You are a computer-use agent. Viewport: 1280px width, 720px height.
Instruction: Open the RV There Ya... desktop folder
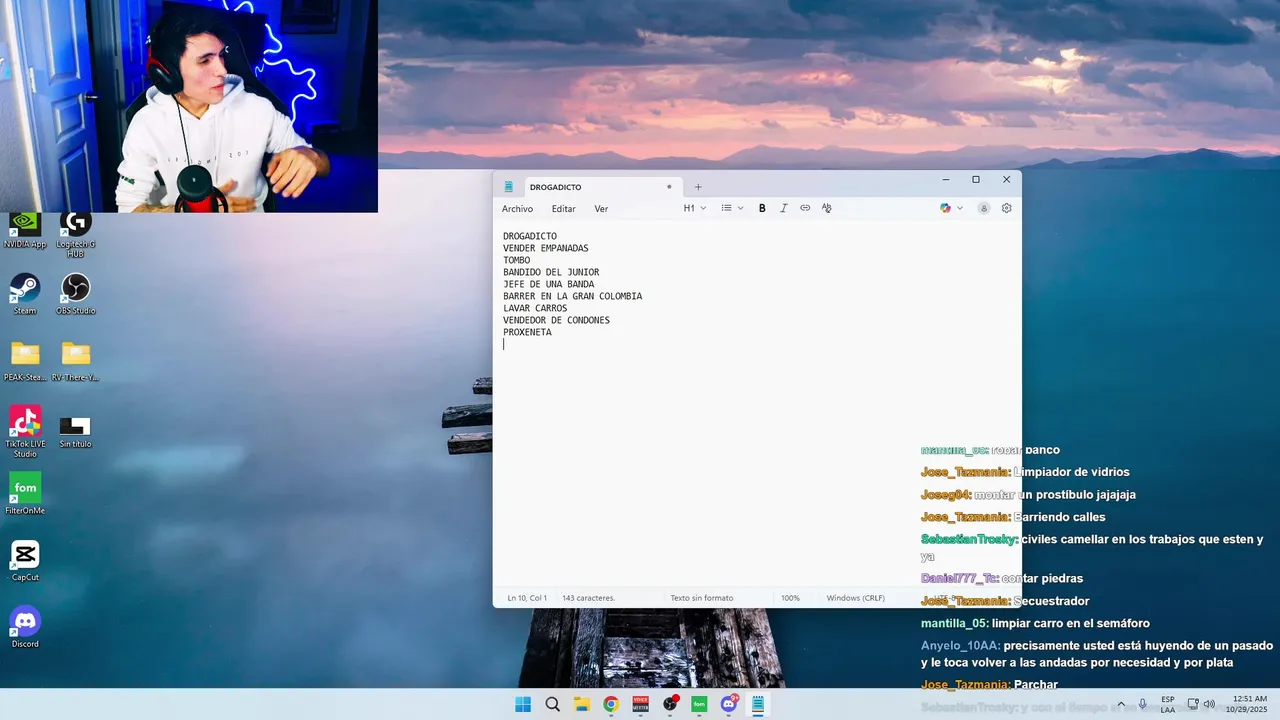(75, 361)
